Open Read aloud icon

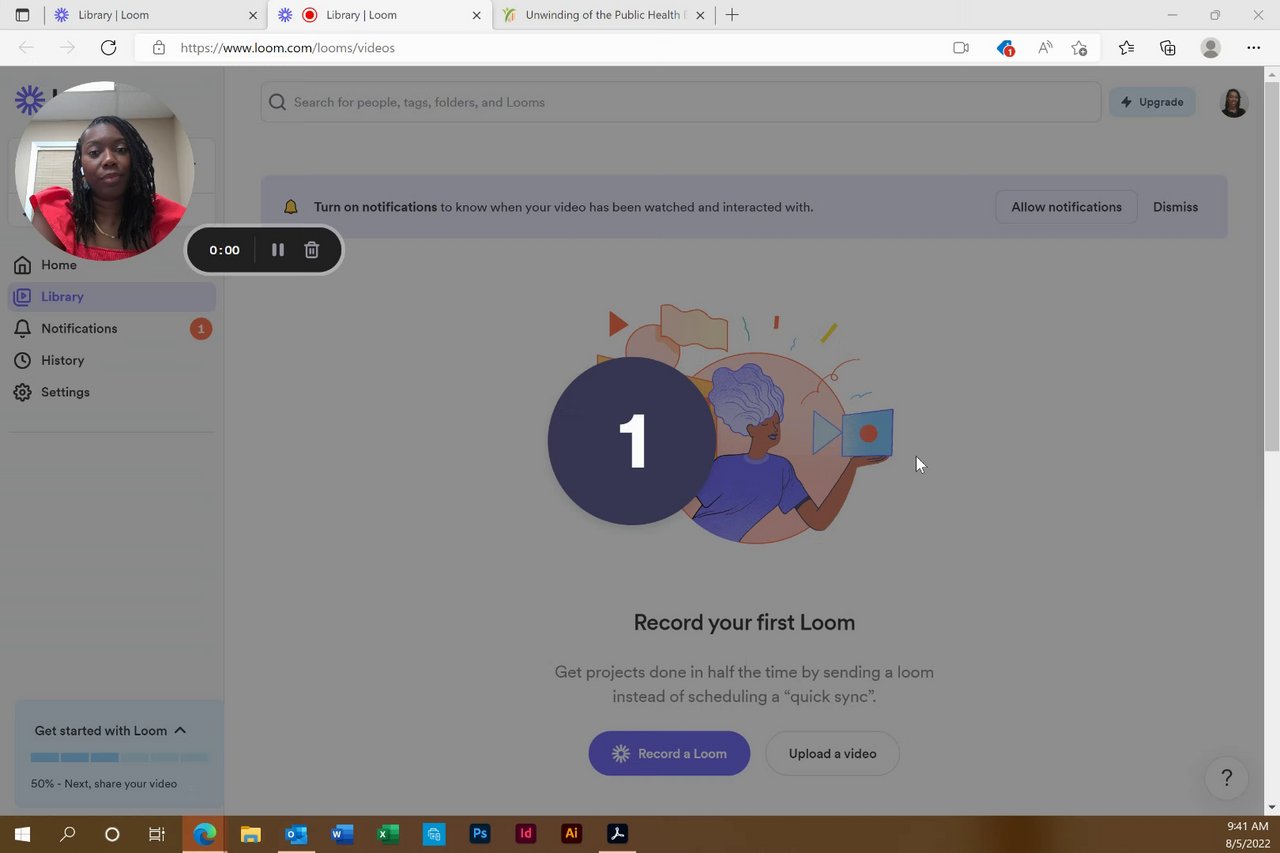pyautogui.click(x=1045, y=47)
